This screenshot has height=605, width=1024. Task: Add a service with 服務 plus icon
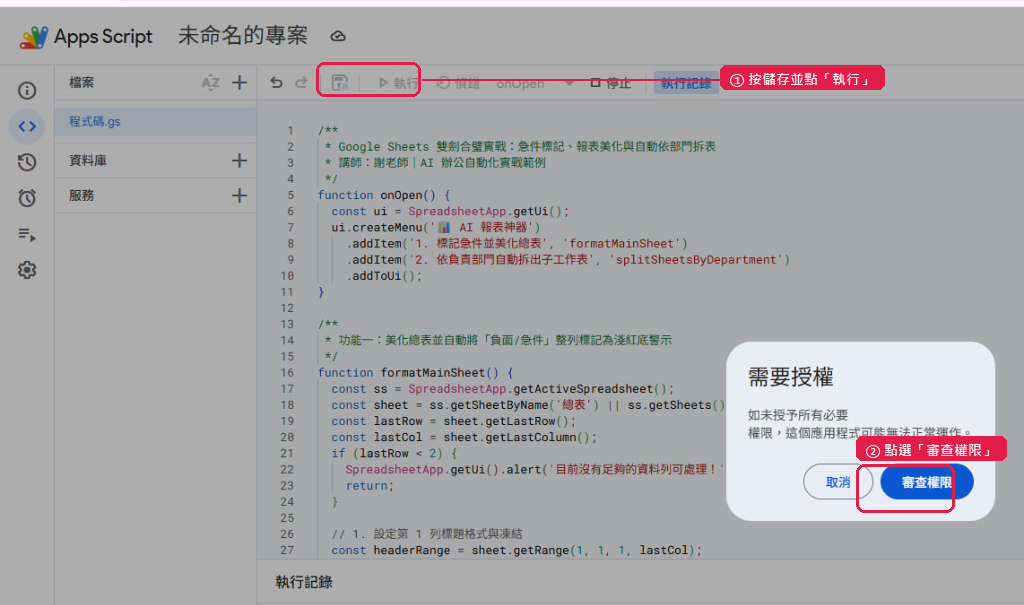[x=240, y=195]
